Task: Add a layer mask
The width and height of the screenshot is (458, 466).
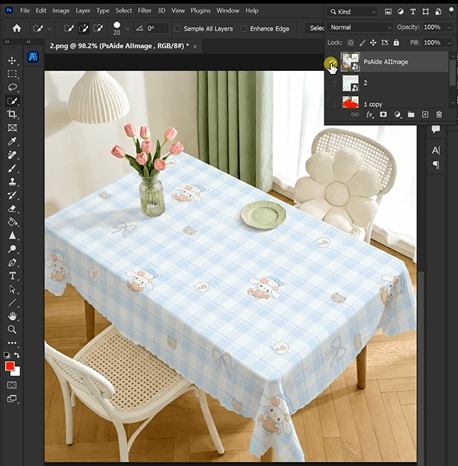Action: point(383,115)
